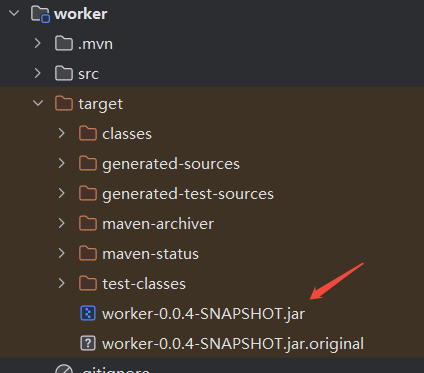The width and height of the screenshot is (424, 373).
Task: Click the .gitignore file icon
Action: 64,369
